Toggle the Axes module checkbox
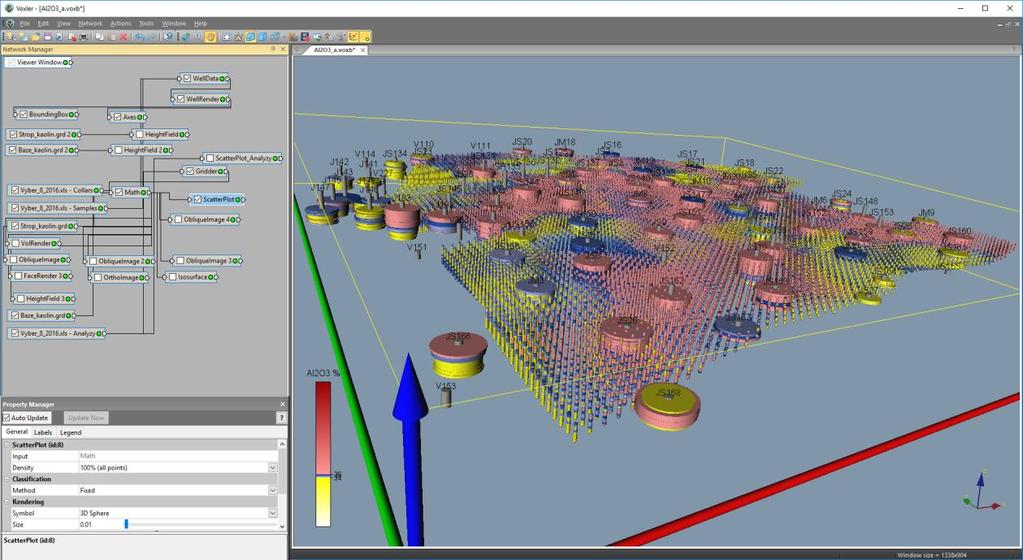 coord(117,117)
